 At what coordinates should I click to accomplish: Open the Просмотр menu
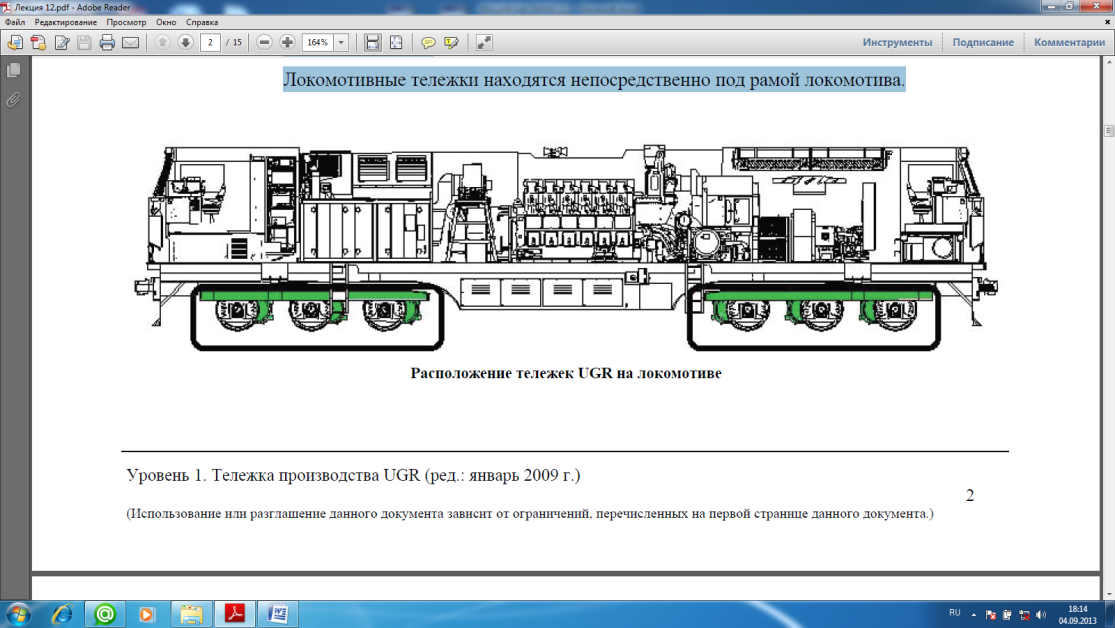(x=126, y=22)
